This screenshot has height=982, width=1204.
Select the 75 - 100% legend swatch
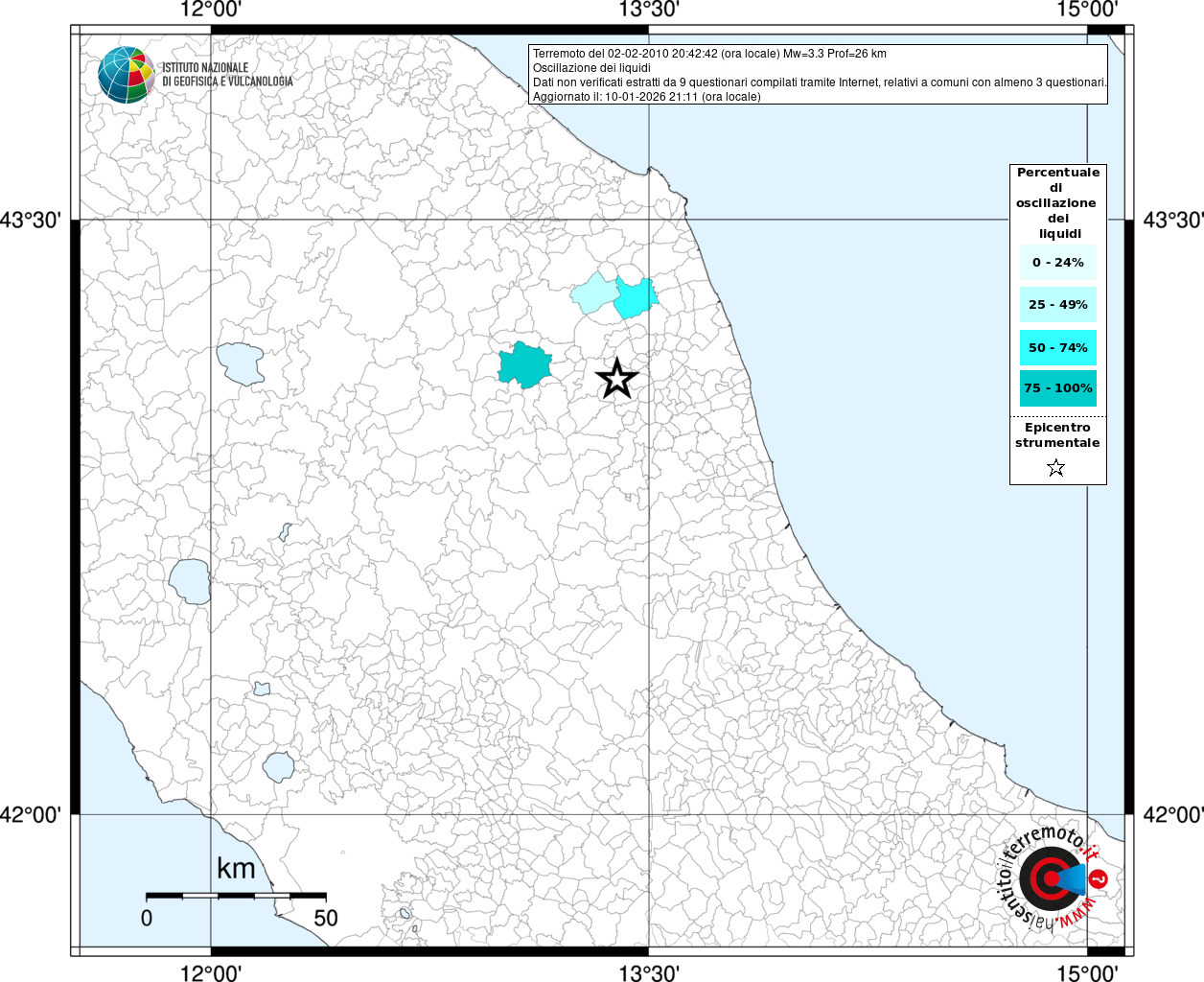pyautogui.click(x=1057, y=388)
